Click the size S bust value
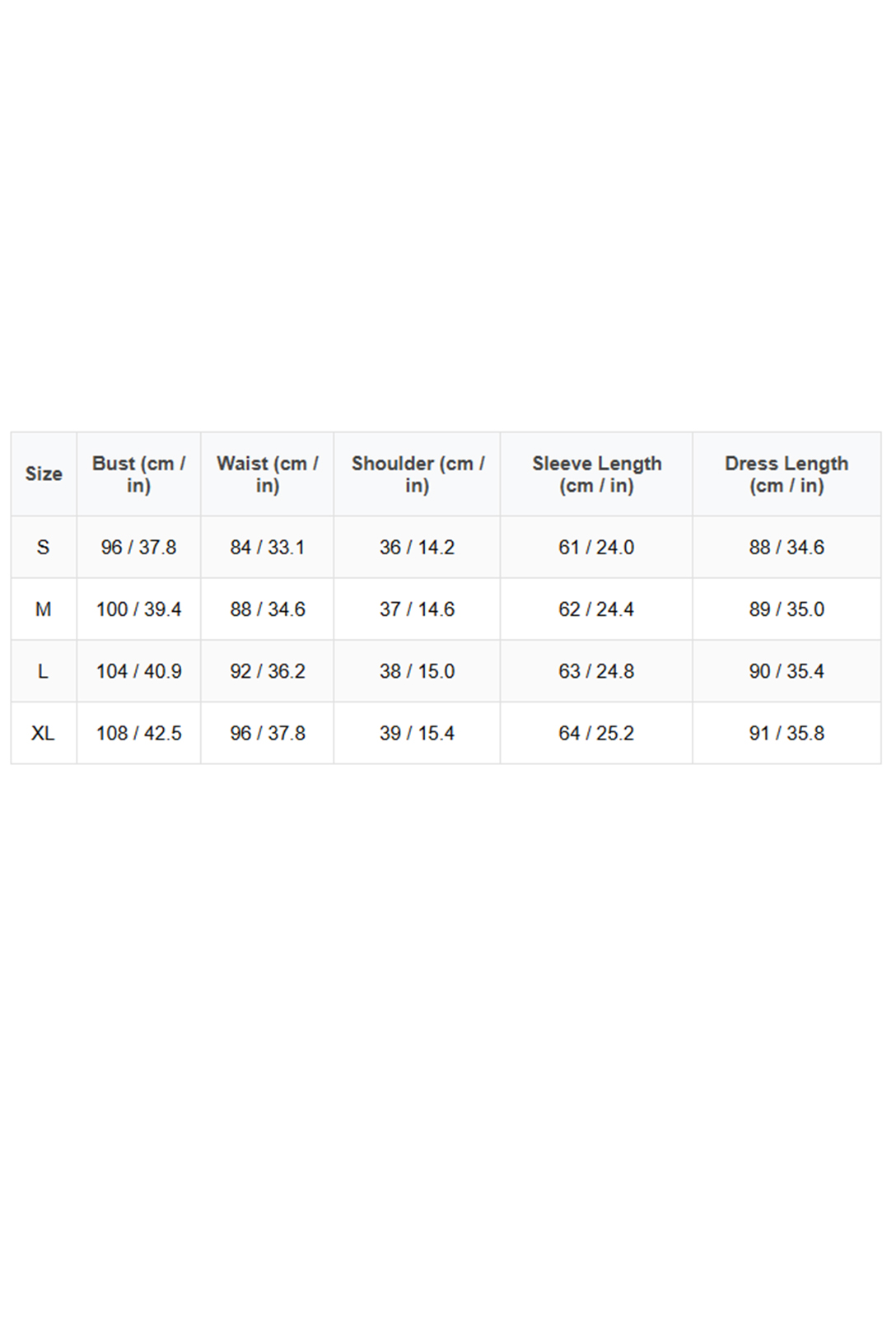 pyautogui.click(x=138, y=548)
